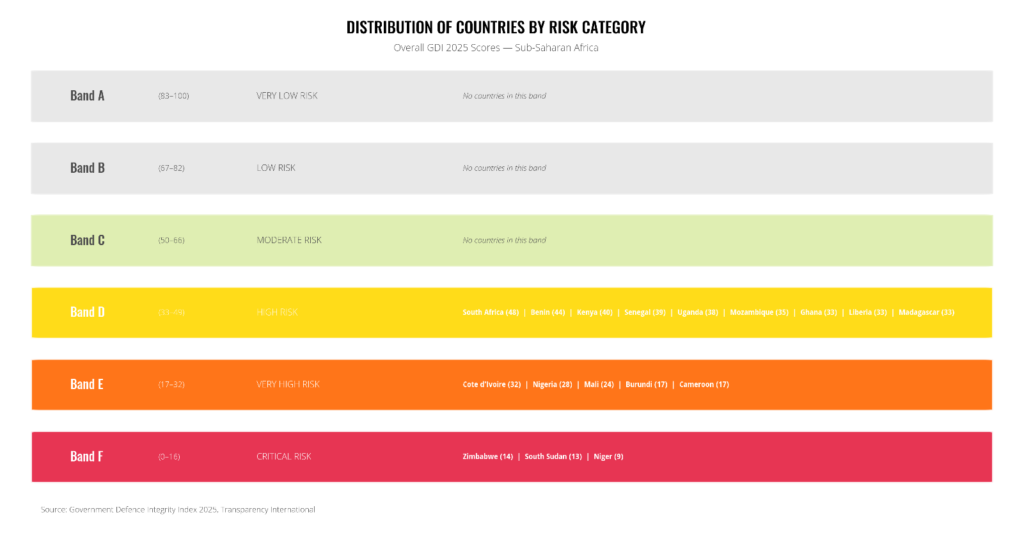Select Zimbabwe (14) entry
1024x535 pixels.
(x=488, y=457)
